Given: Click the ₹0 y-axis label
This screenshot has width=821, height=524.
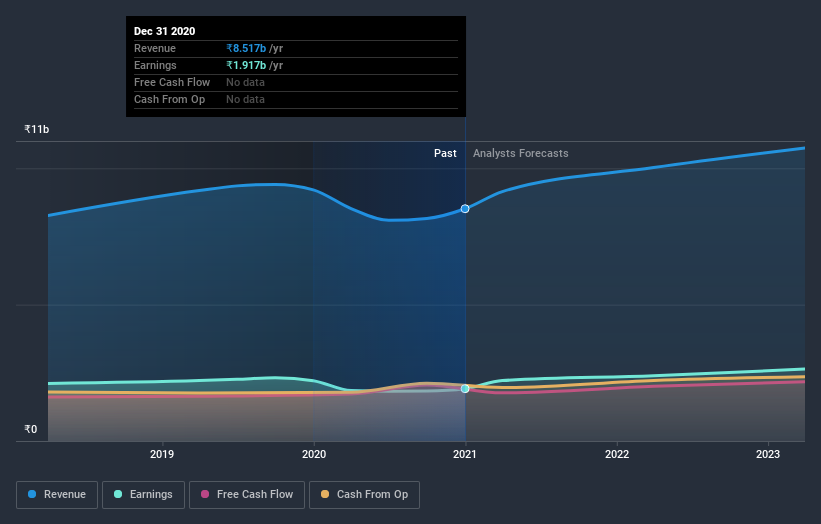Looking at the screenshot, I should click(x=31, y=429).
